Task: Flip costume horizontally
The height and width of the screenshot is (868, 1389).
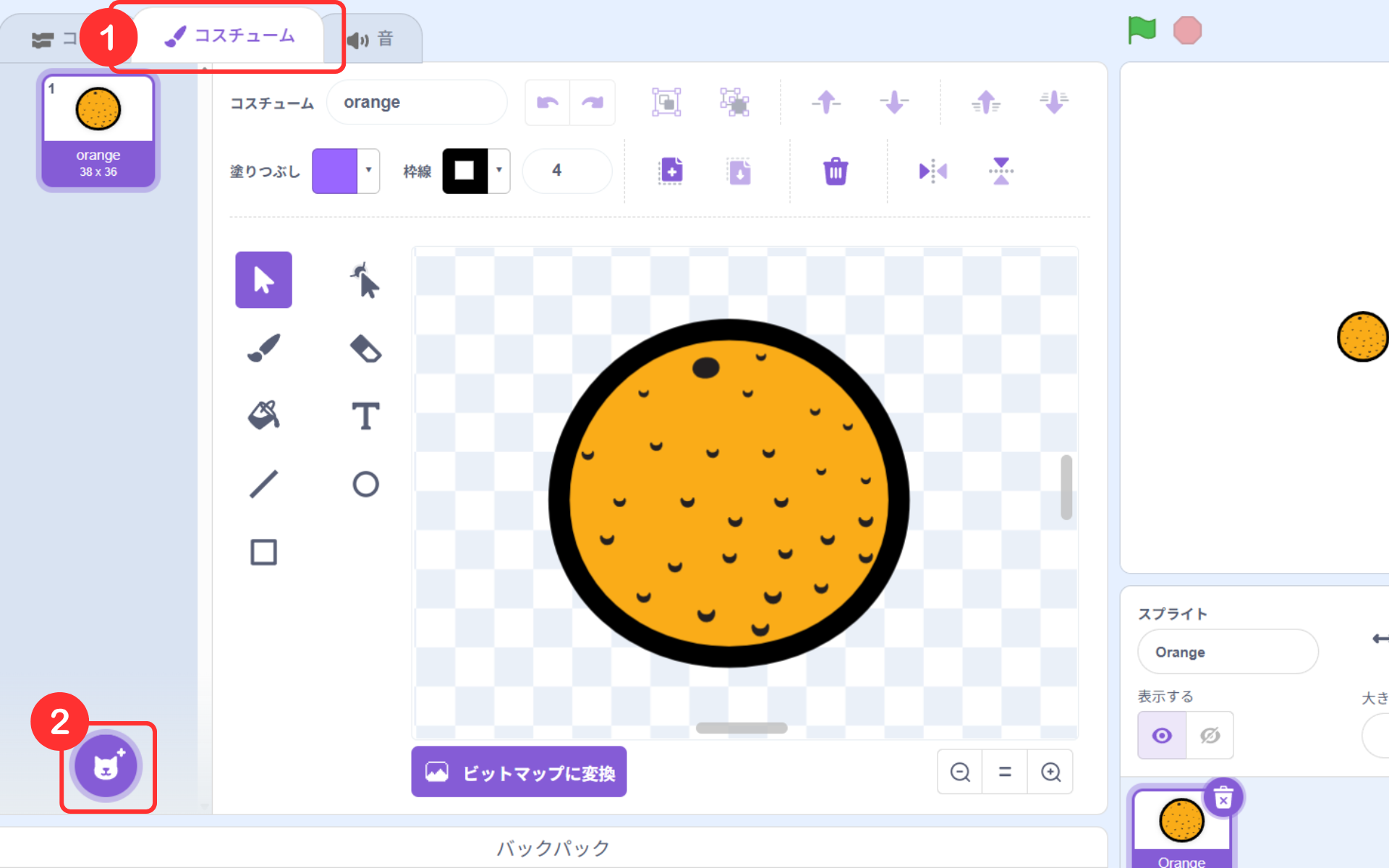Action: click(x=933, y=171)
